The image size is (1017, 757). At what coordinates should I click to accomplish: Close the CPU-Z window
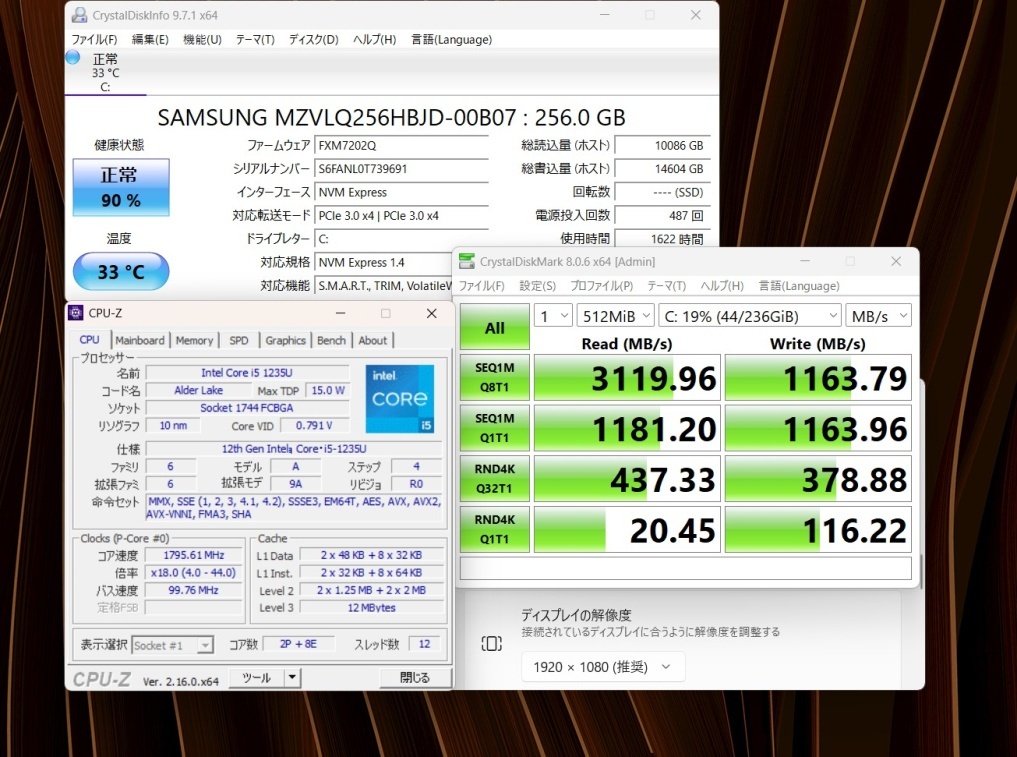(431, 313)
